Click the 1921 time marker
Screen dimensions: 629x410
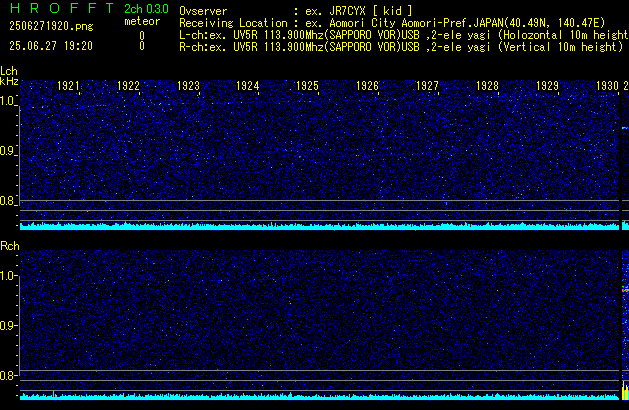(69, 86)
